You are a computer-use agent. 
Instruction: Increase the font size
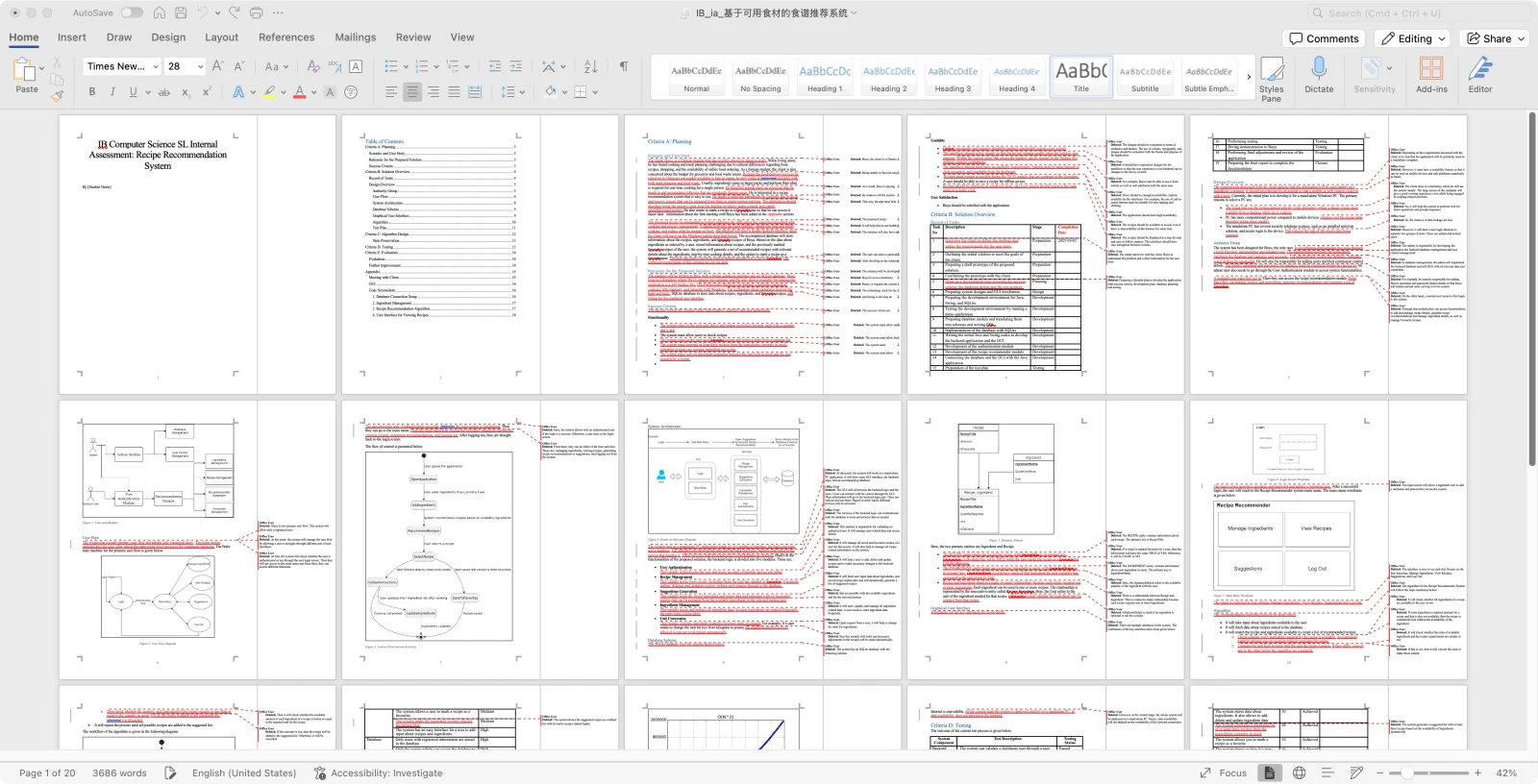pyautogui.click(x=217, y=66)
